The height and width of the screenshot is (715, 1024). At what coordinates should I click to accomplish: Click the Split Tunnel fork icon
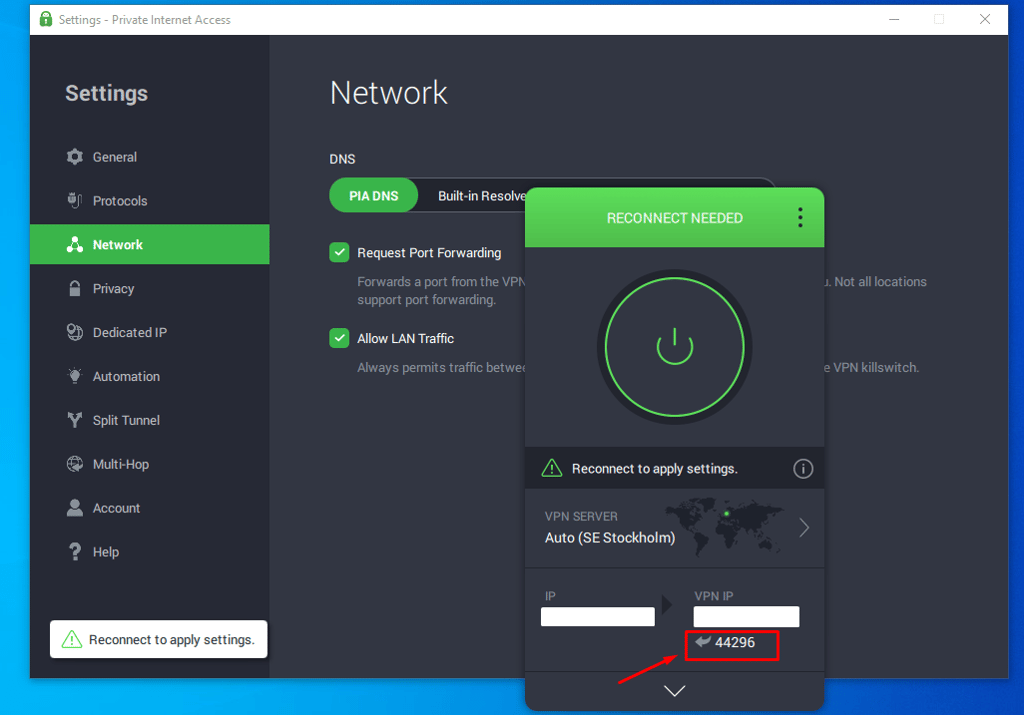pyautogui.click(x=75, y=420)
